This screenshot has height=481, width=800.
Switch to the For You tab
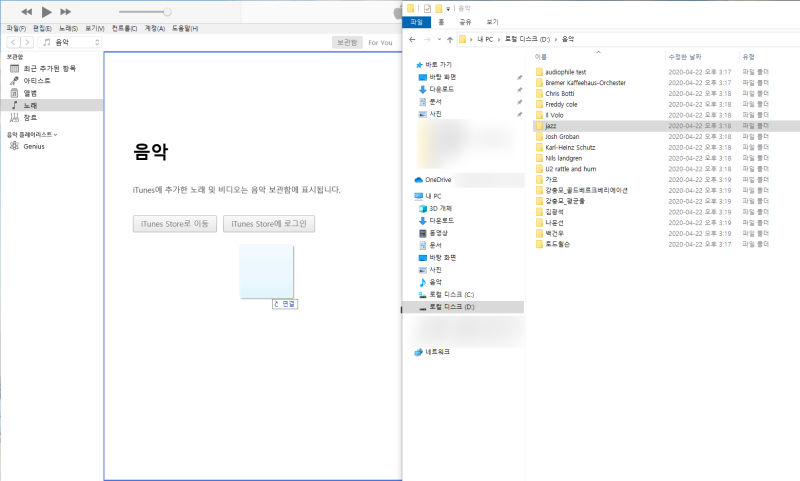[x=380, y=43]
